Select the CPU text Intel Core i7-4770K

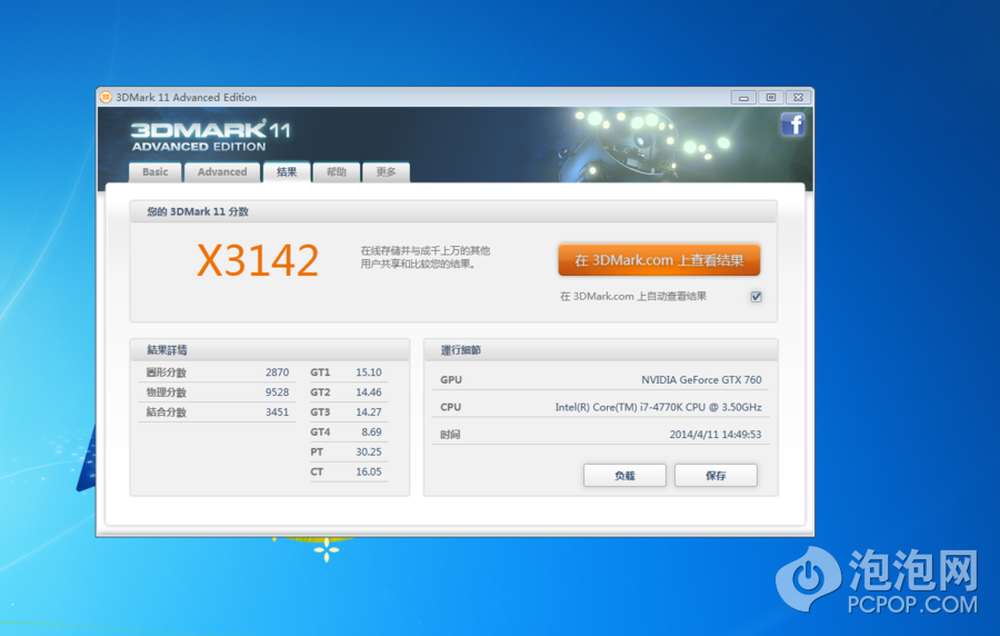click(658, 407)
